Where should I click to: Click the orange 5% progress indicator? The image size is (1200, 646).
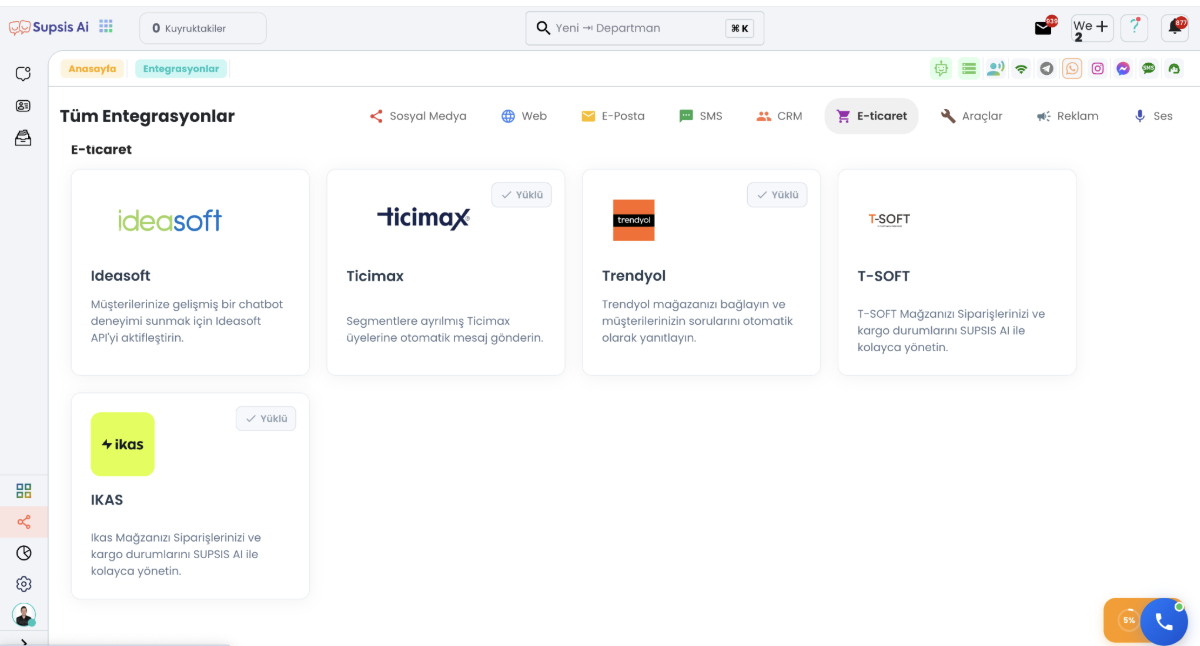[x=1128, y=620]
